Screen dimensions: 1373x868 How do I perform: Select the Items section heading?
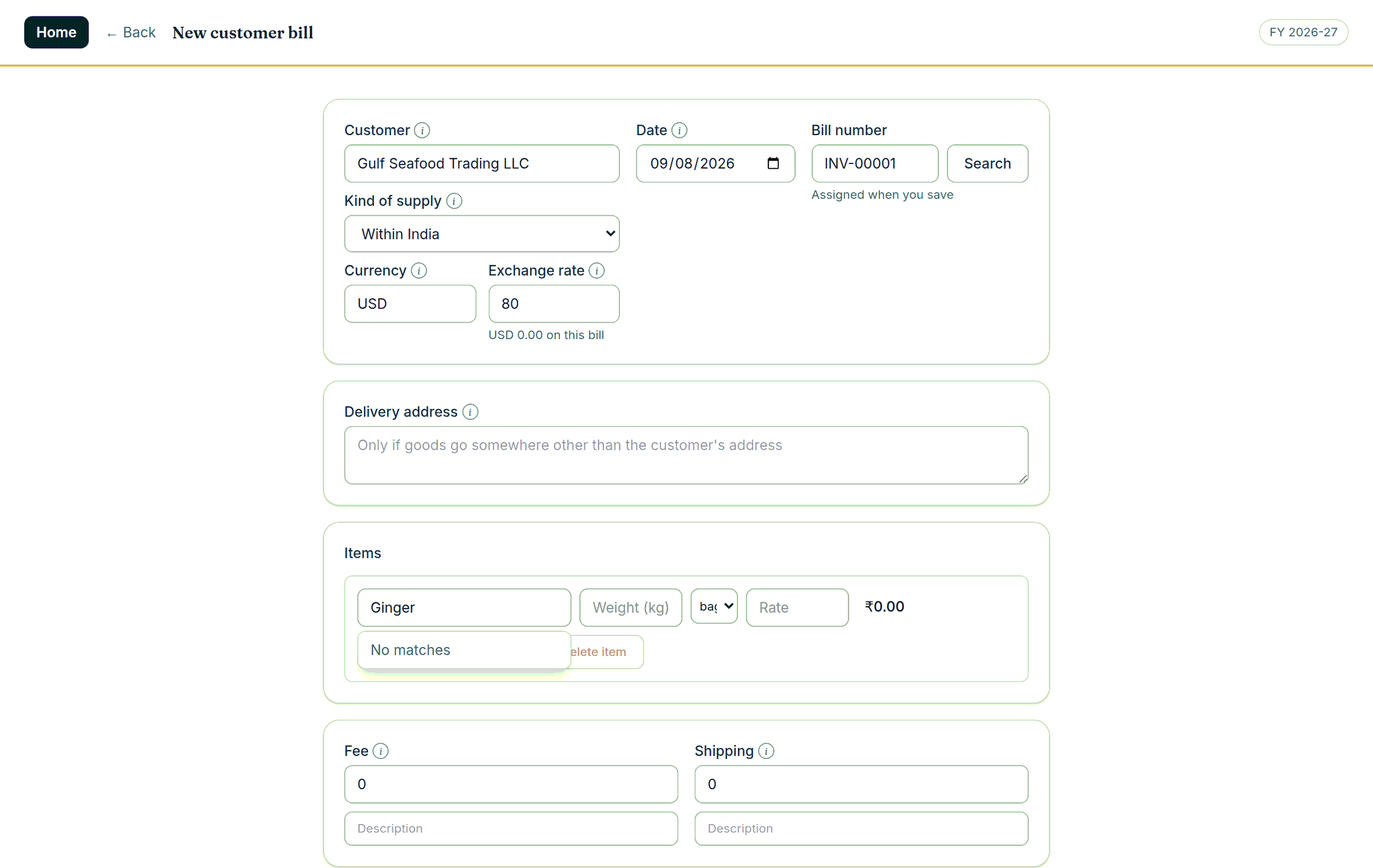pyautogui.click(x=362, y=553)
